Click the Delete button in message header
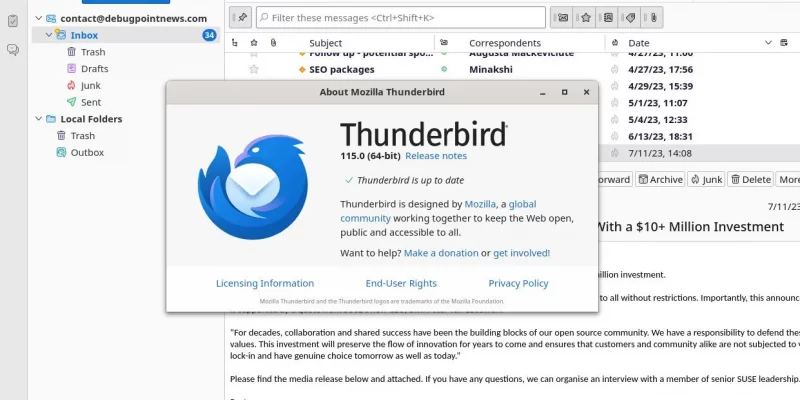This screenshot has width=800, height=400. pos(751,180)
